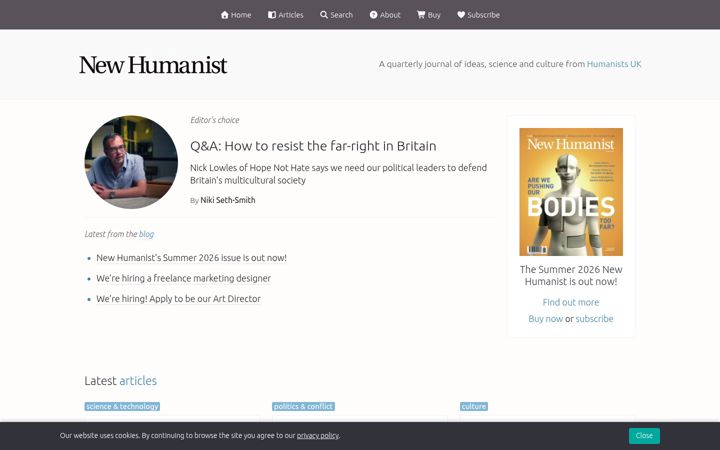Open the articles link in Latest heading
The width and height of the screenshot is (720, 450).
coord(138,381)
